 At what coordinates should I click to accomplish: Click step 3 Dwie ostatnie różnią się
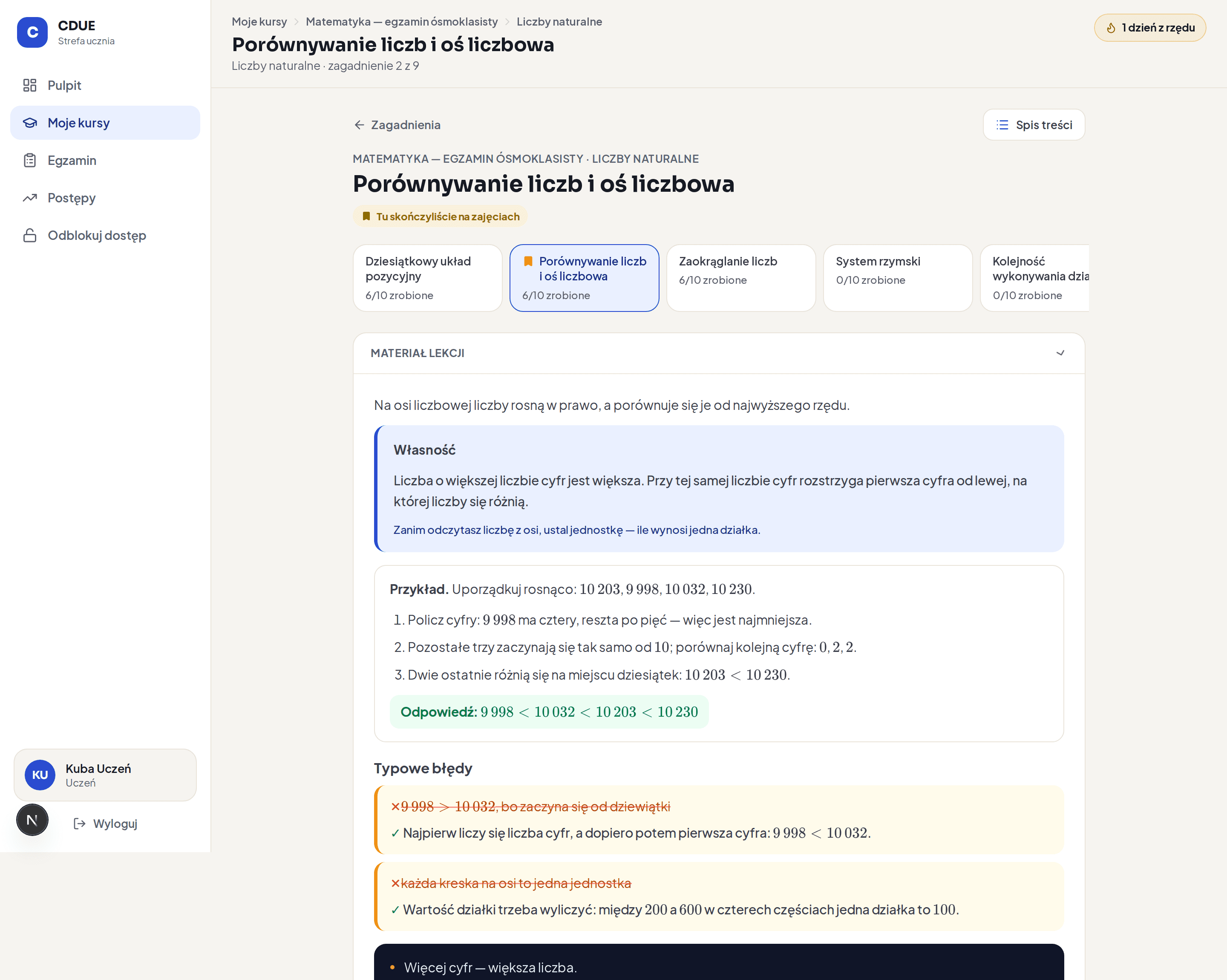coord(592,674)
